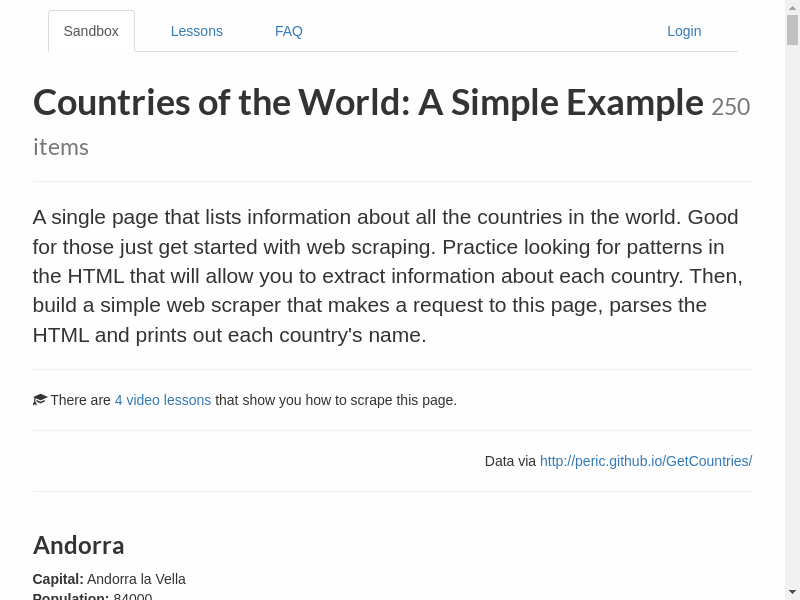Follow the GetCountries data source link

(646, 461)
